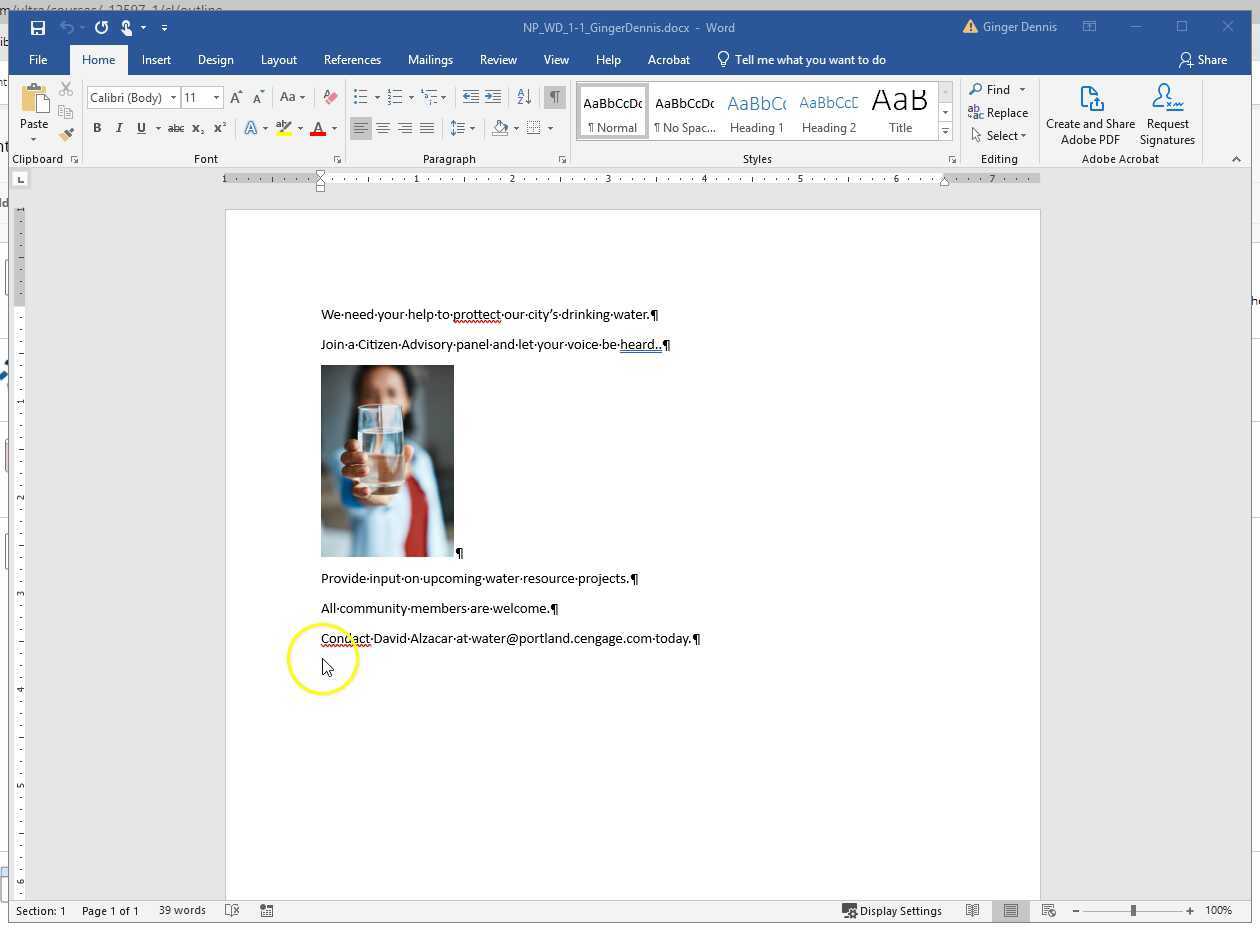Toggle the Show/Hide paragraph marks
This screenshot has height=930, width=1260.
(554, 97)
